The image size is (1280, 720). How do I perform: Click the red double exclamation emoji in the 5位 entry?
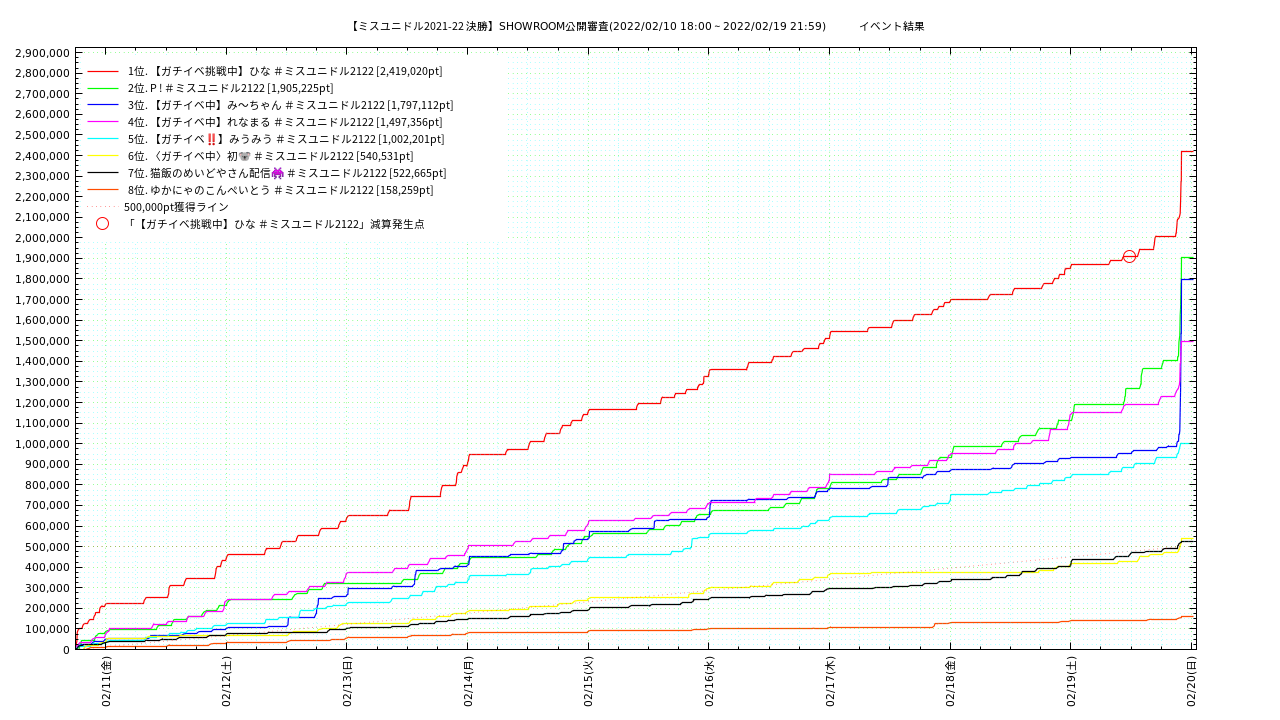click(x=211, y=139)
